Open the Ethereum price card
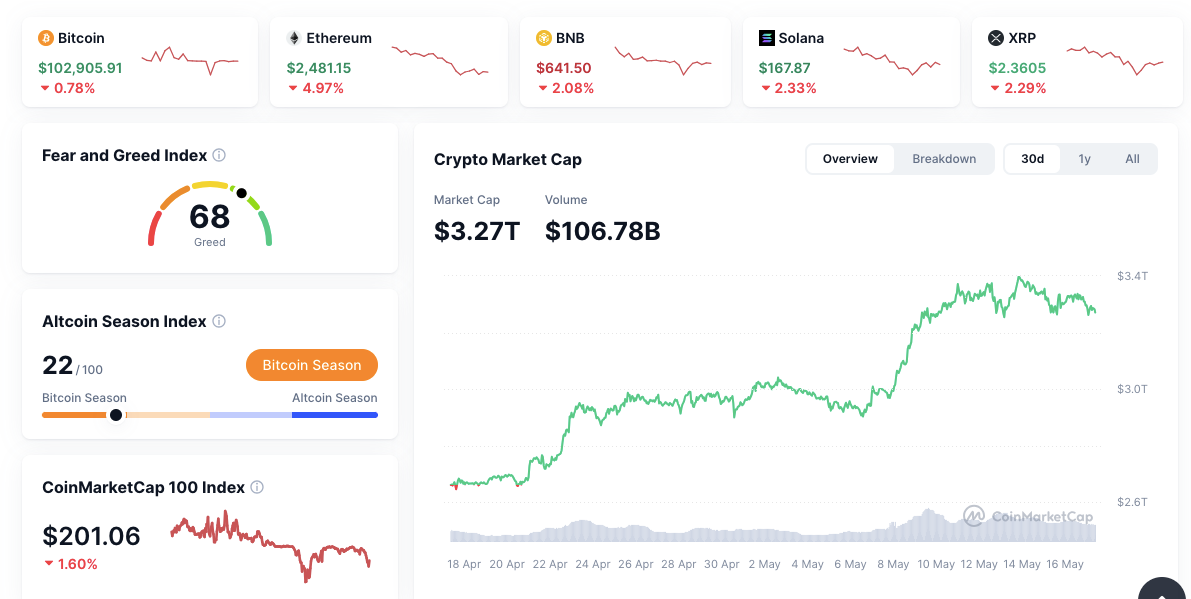This screenshot has width=1191, height=599. [x=388, y=62]
